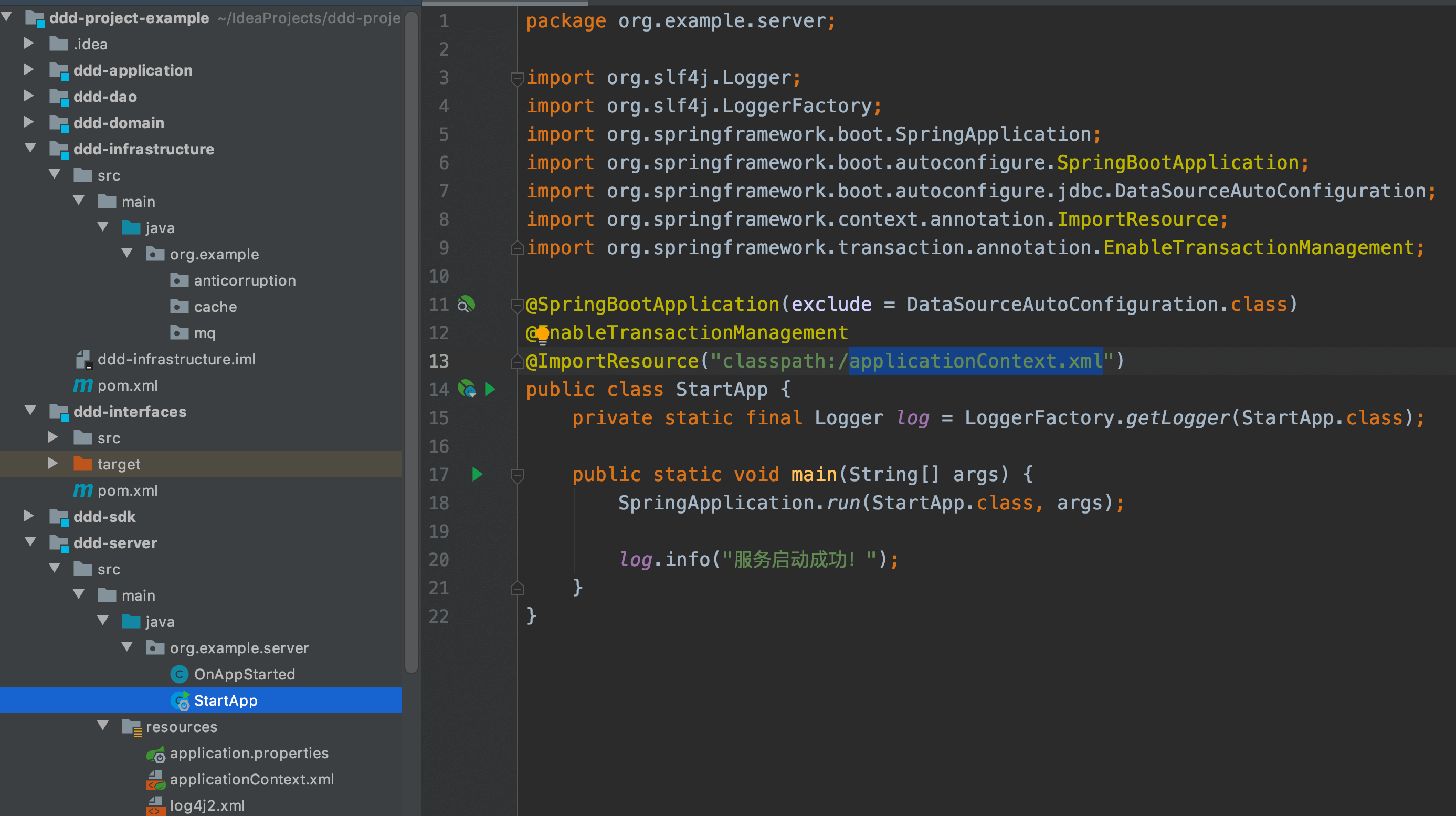
Task: Select application.properties file
Action: (x=201, y=753)
